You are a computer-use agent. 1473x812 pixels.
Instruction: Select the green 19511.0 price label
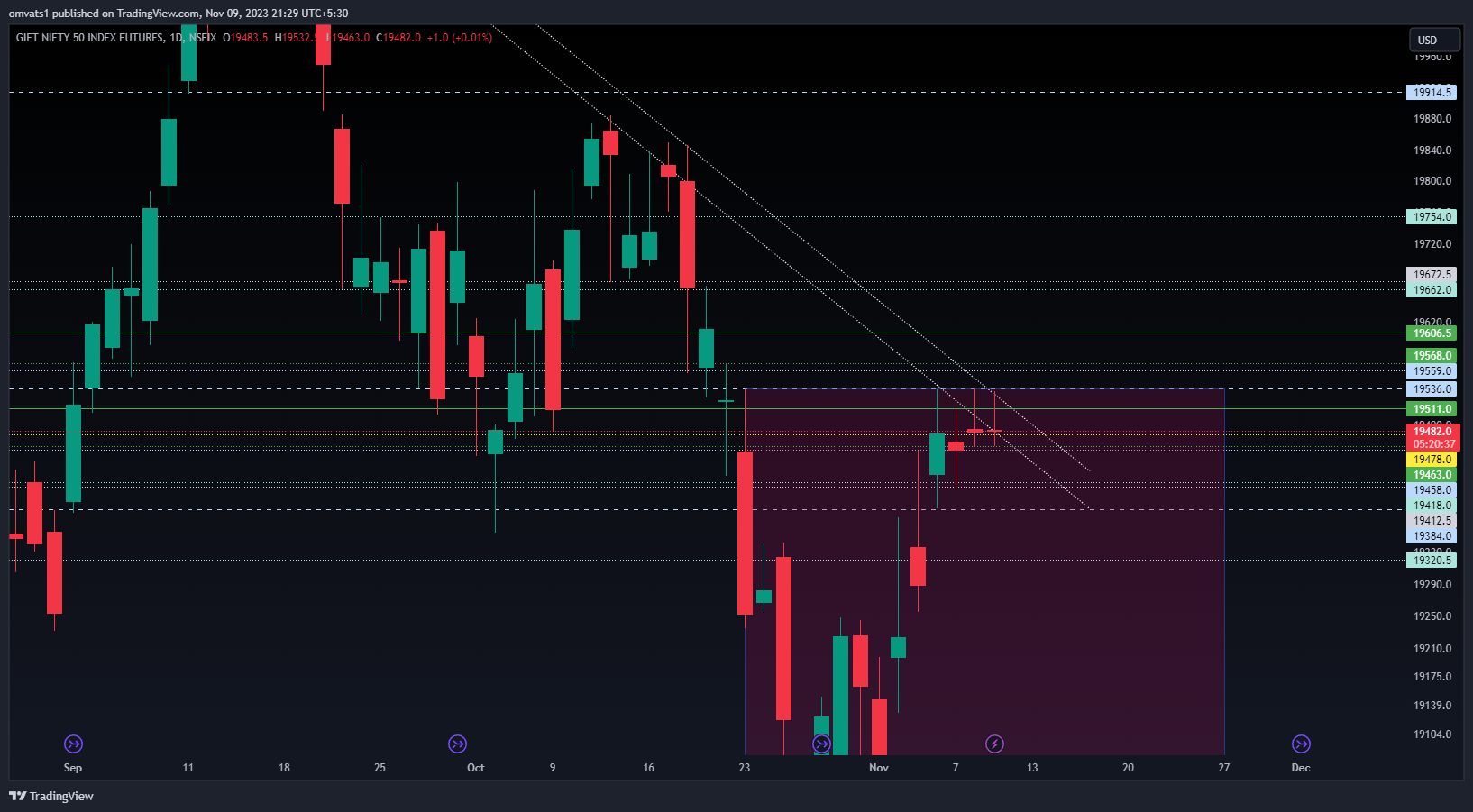[1432, 409]
